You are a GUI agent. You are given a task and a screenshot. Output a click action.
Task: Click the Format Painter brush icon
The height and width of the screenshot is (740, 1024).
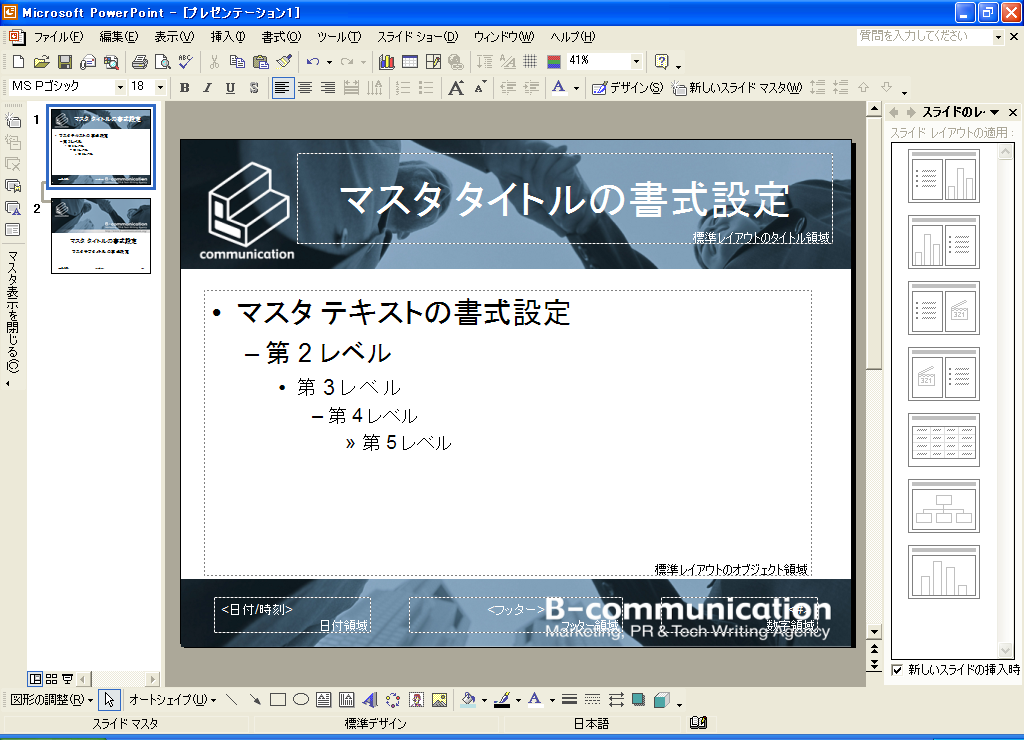(283, 62)
